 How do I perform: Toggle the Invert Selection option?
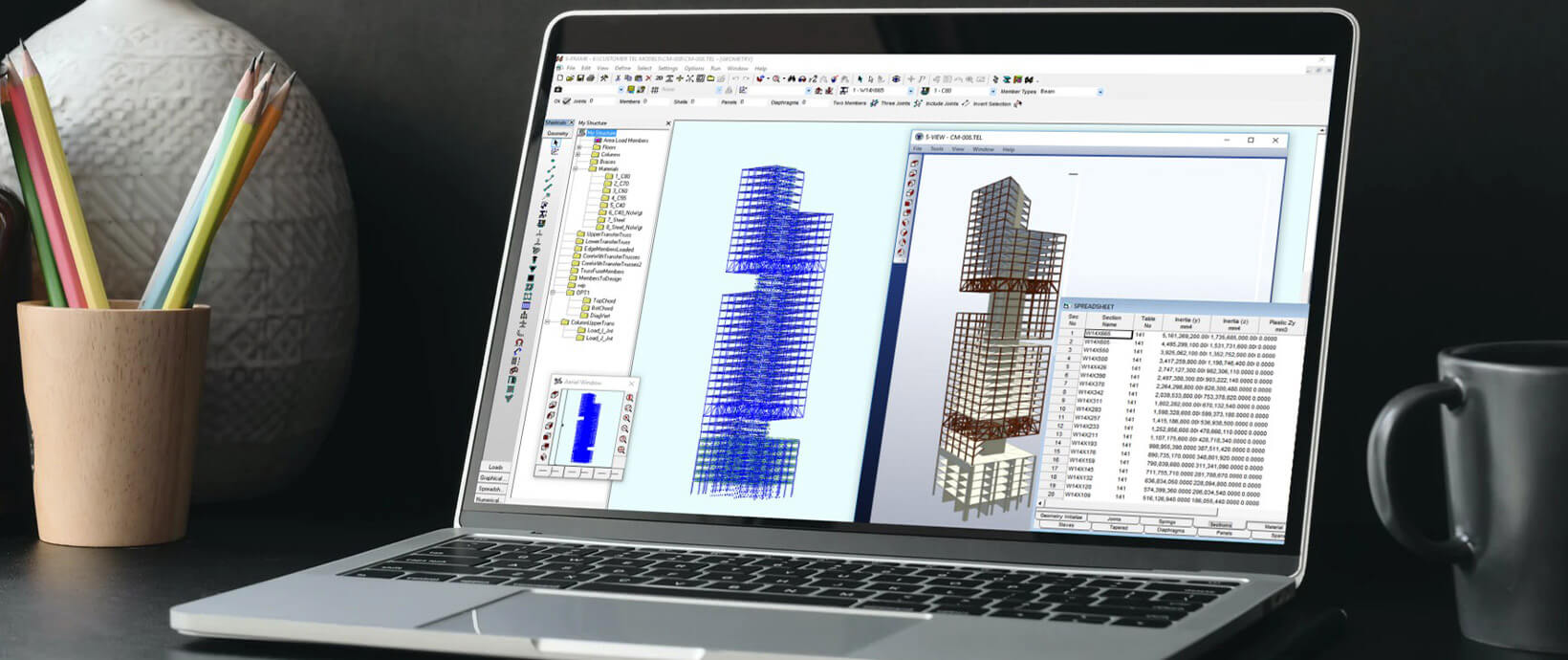pos(1016,103)
